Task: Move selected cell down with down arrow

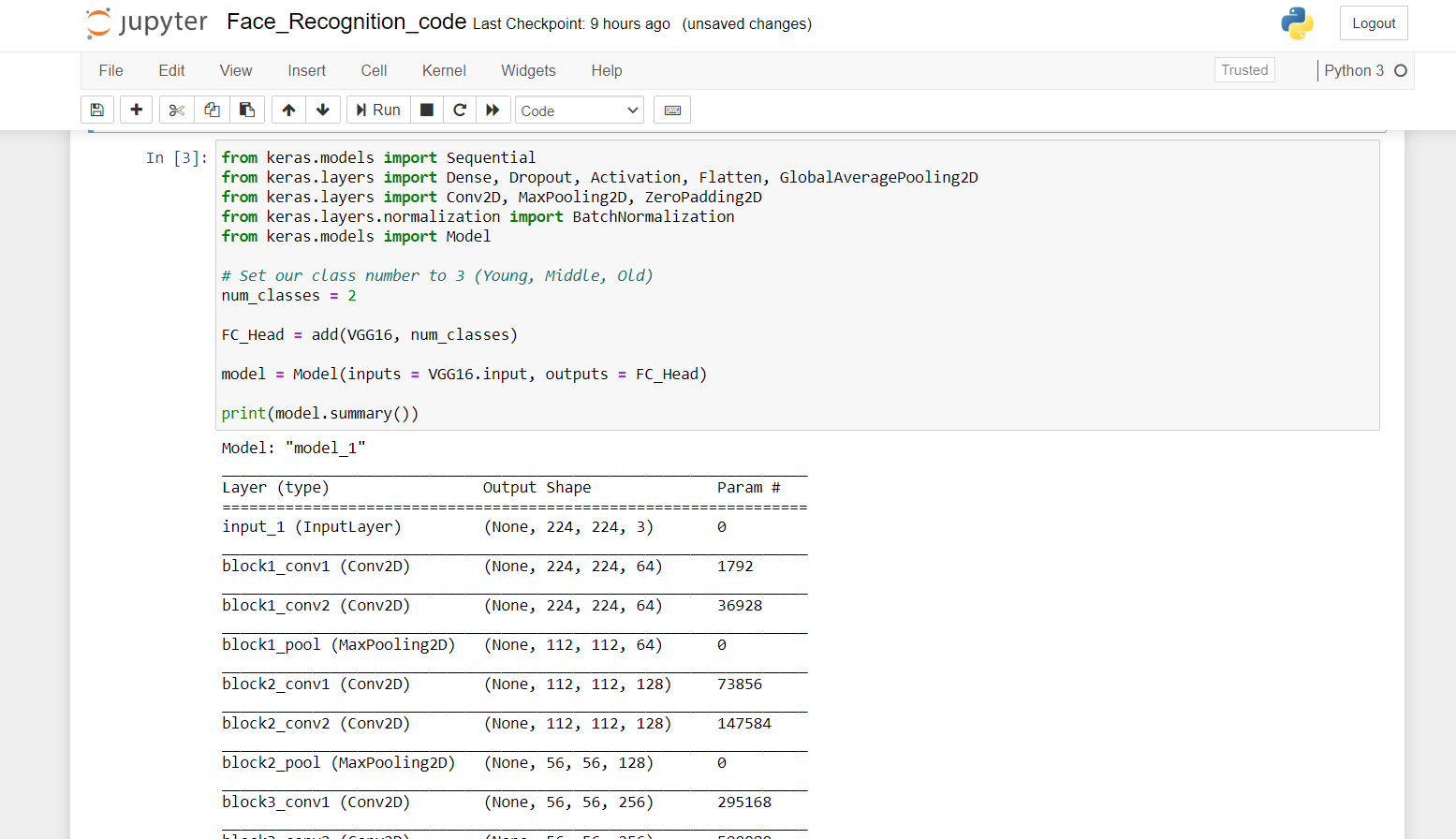Action: click(322, 110)
